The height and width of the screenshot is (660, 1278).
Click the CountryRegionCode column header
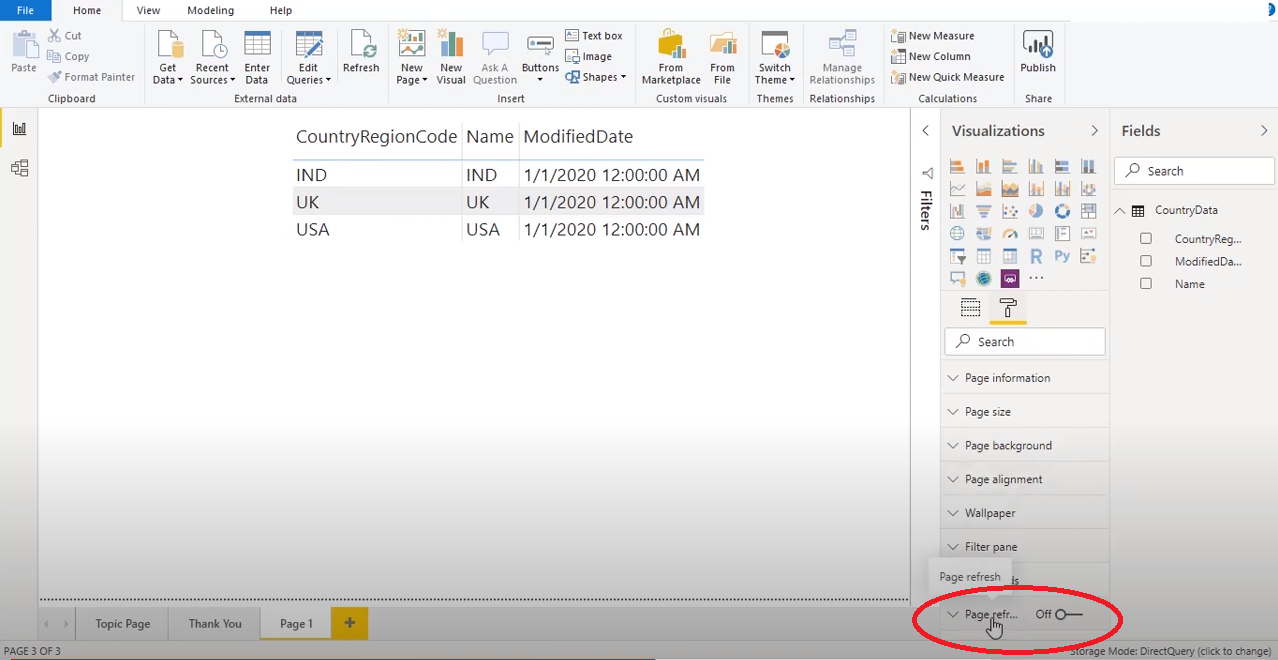377,137
